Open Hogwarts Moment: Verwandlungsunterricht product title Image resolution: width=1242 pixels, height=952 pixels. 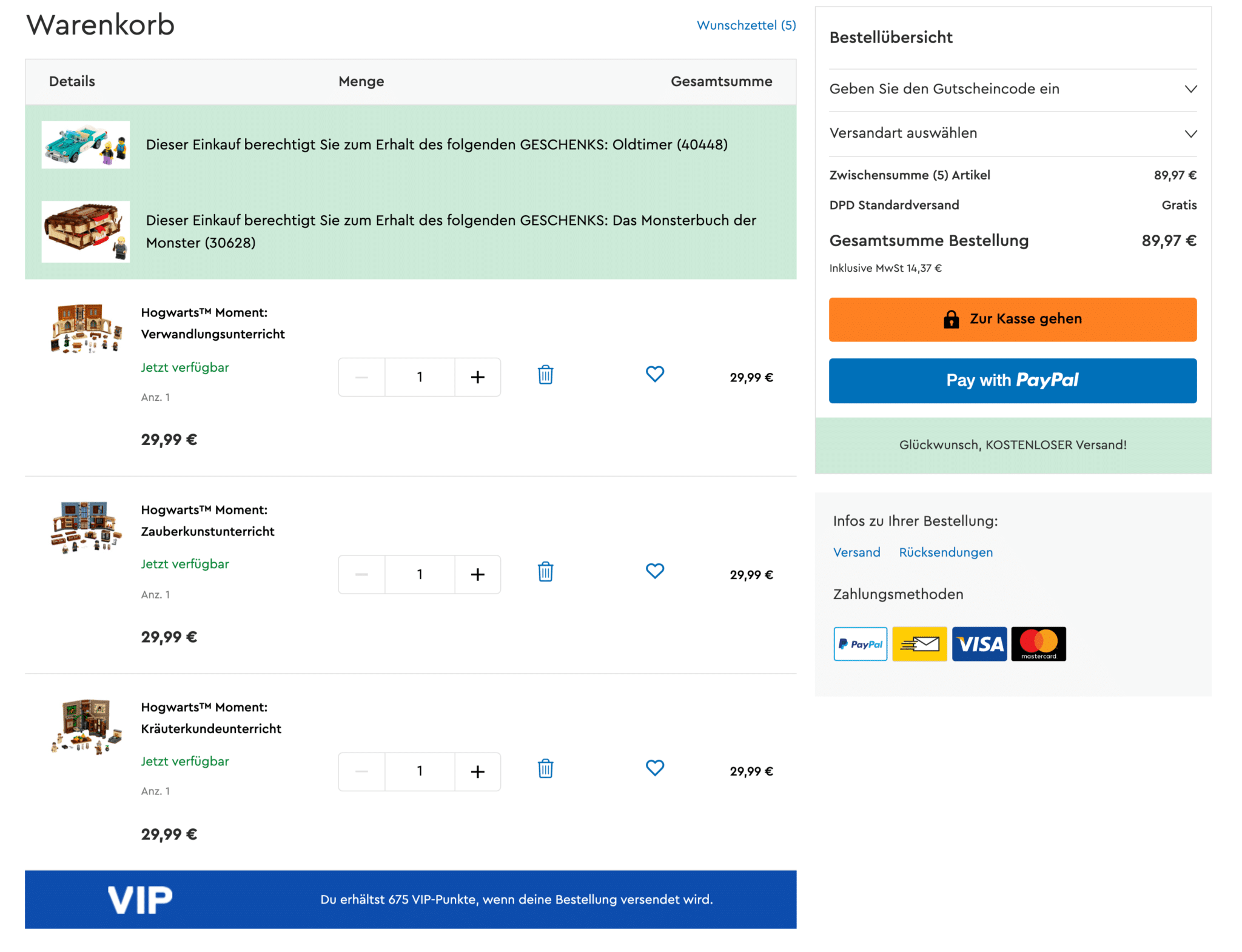213,323
